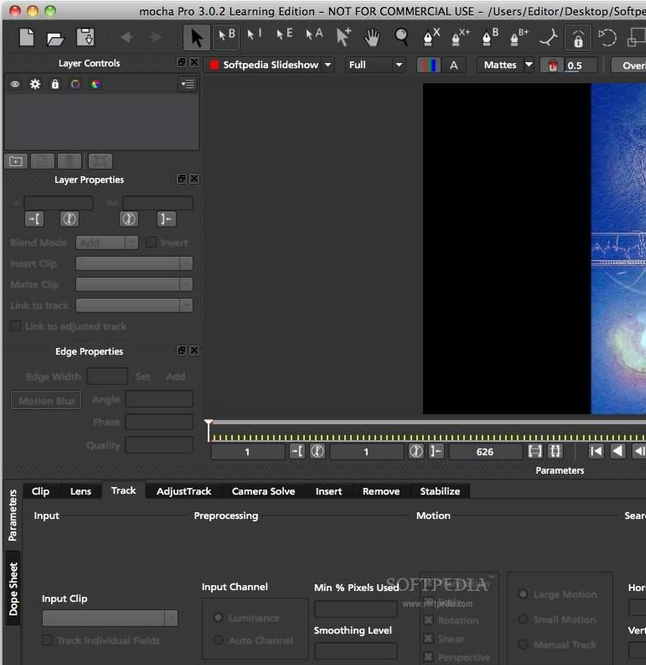Open the Softpedia Slideshow clip dropdown
646x665 pixels.
(x=269, y=65)
